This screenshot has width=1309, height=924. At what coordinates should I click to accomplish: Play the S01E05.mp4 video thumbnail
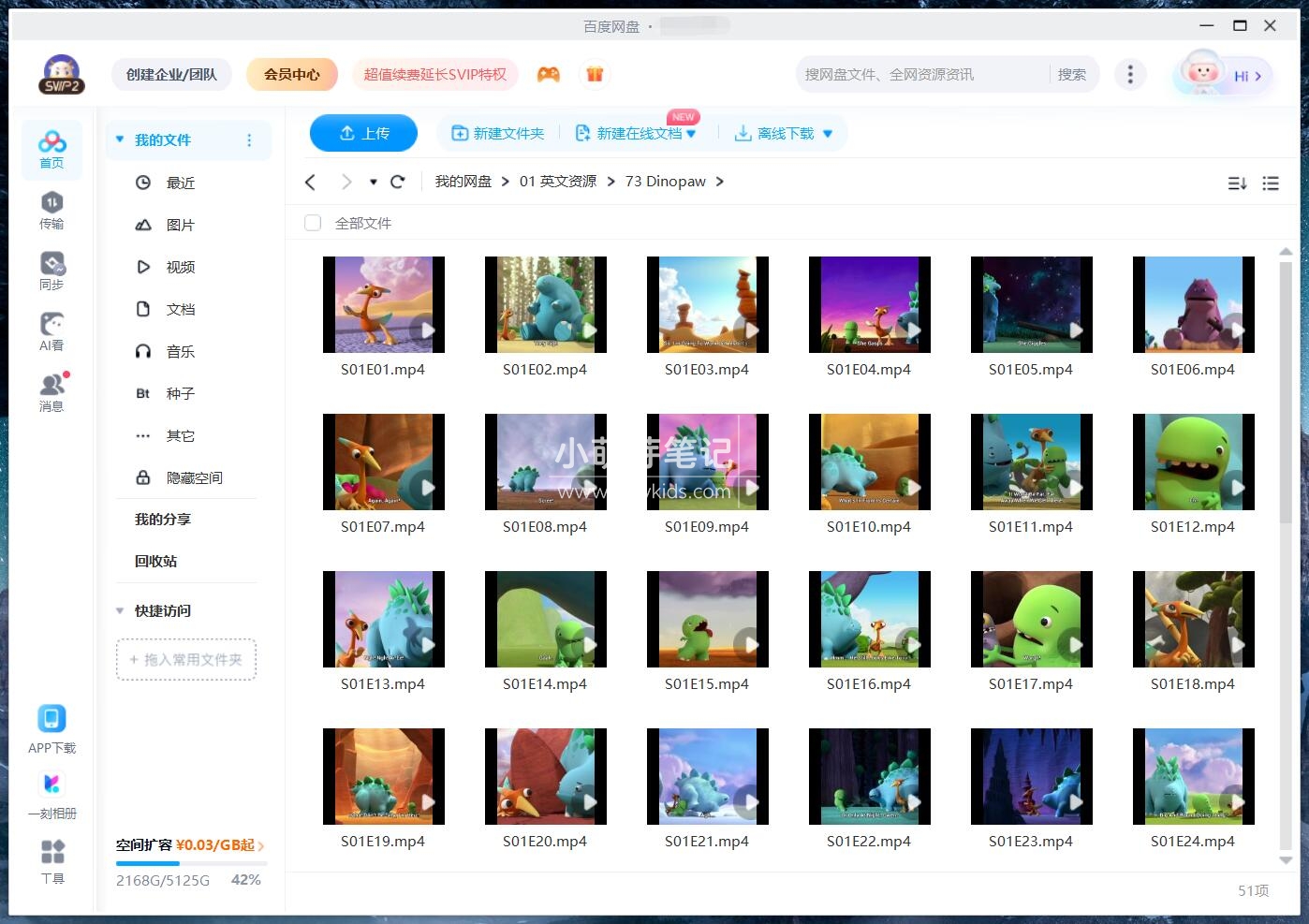pos(1030,304)
